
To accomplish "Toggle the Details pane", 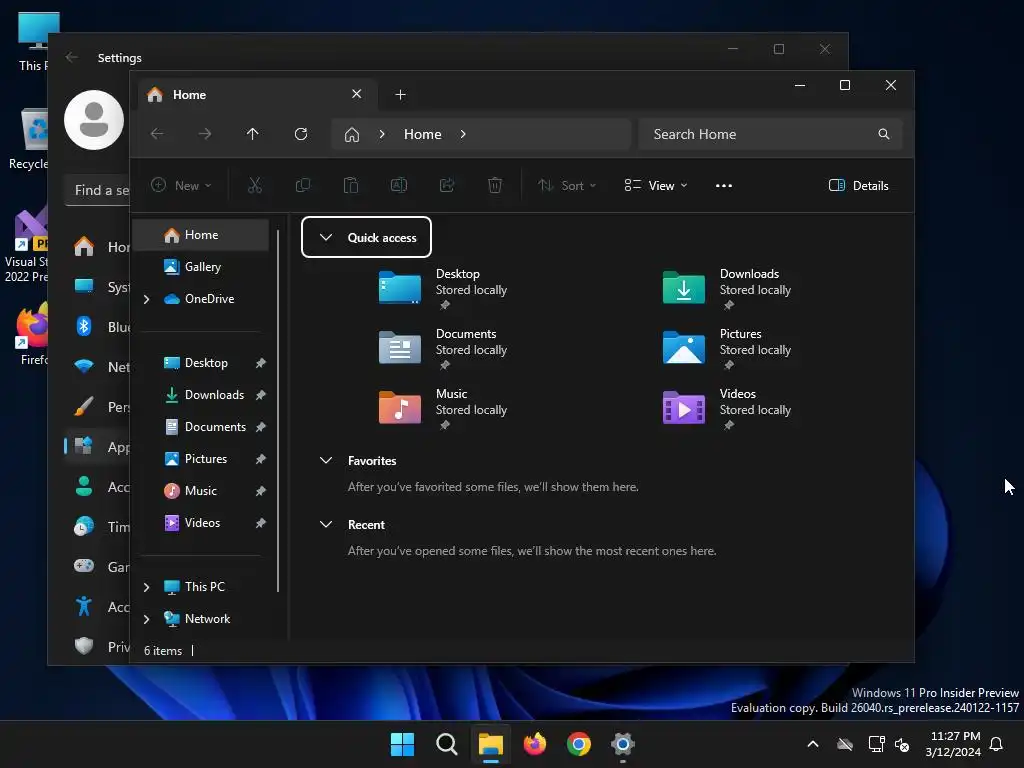I will click(x=858, y=185).
